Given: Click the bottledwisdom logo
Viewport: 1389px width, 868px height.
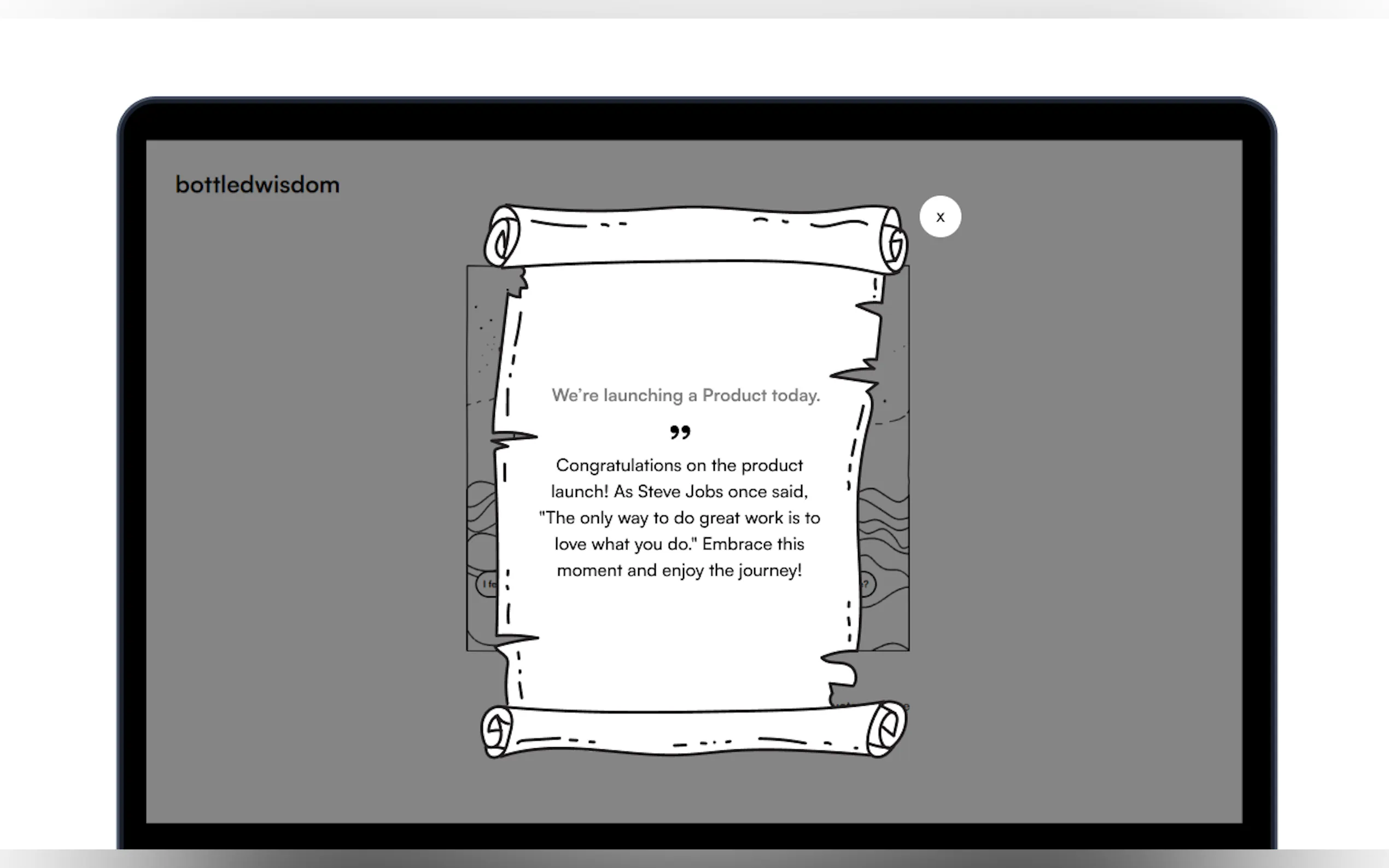Looking at the screenshot, I should 257,185.
